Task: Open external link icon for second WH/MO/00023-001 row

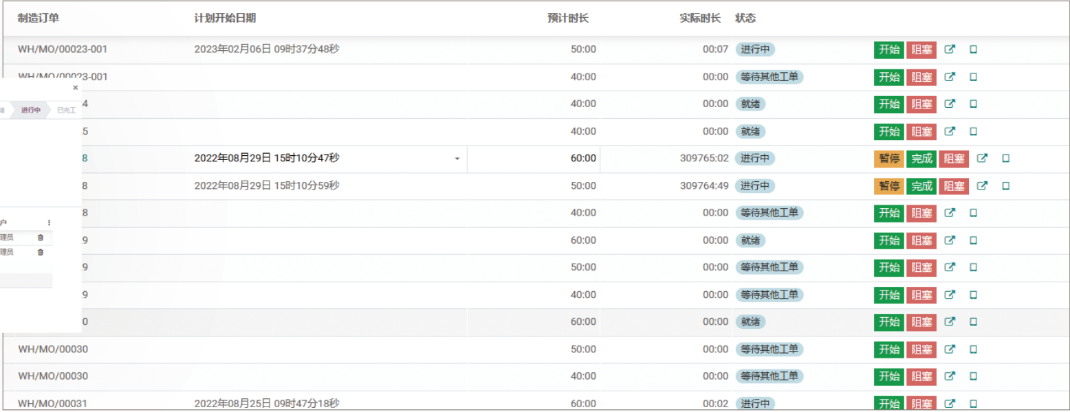Action: [950, 76]
